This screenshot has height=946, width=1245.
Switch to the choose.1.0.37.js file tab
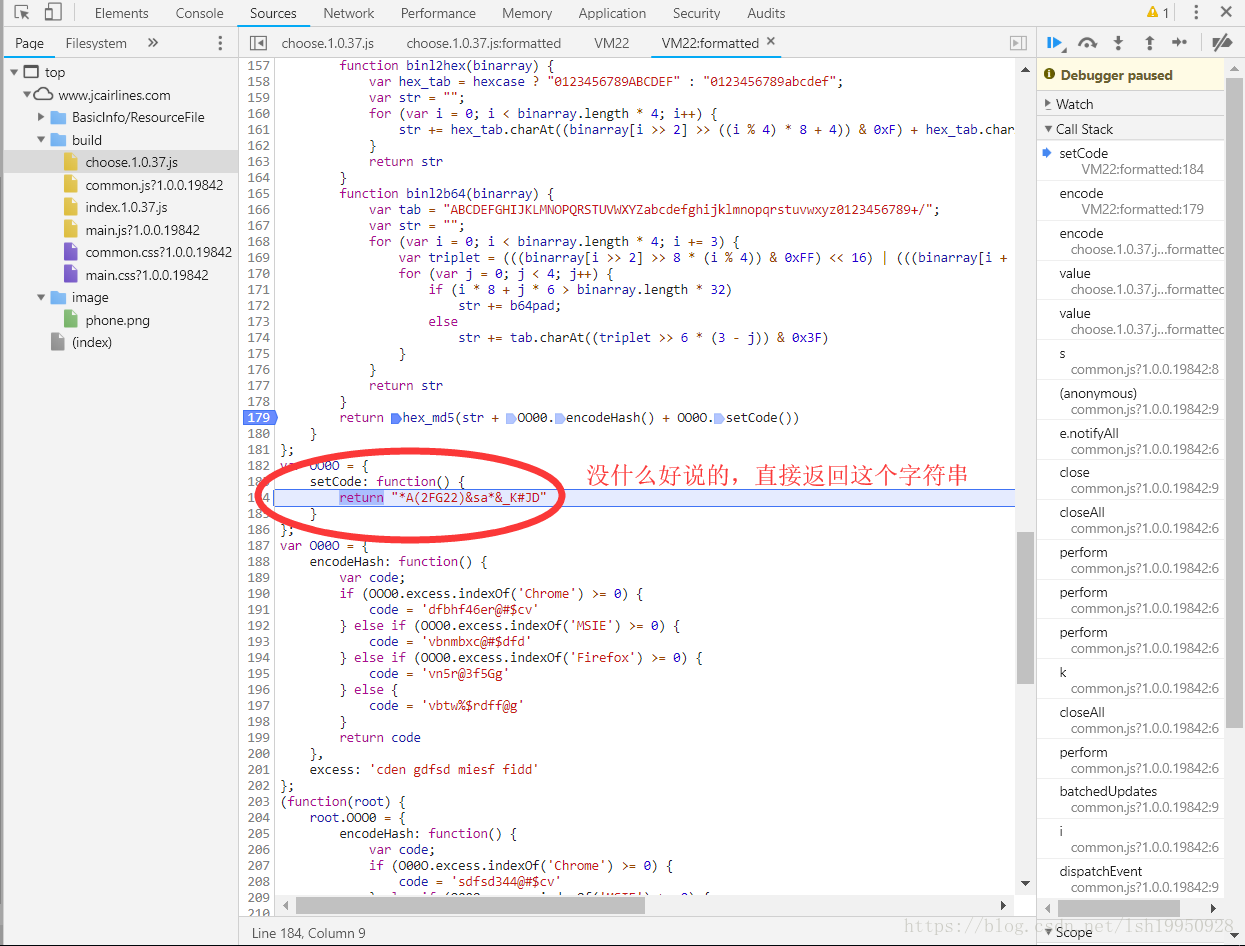(x=327, y=43)
